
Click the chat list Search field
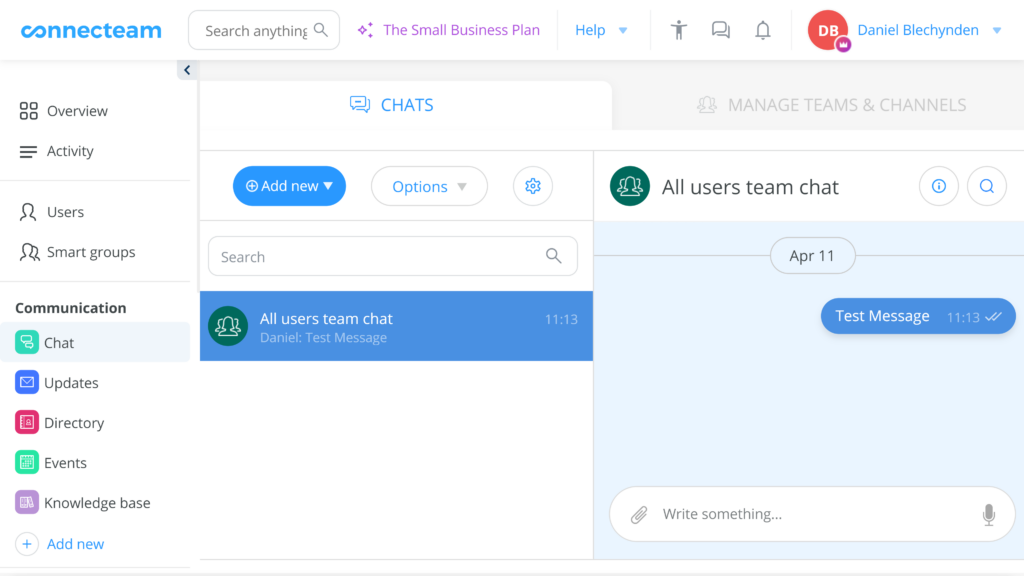pos(380,256)
